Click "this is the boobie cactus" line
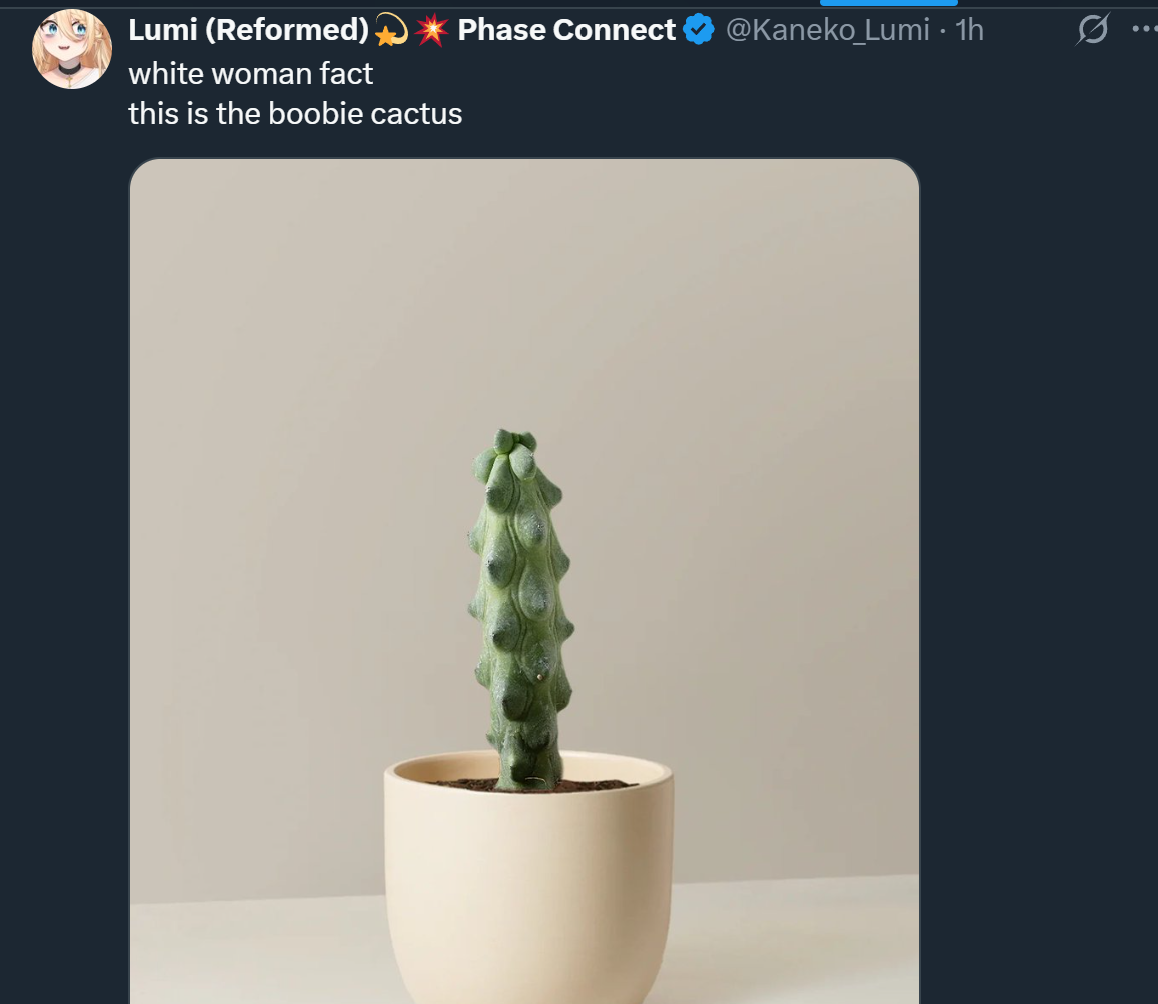Viewport: 1158px width, 1004px height. (295, 114)
